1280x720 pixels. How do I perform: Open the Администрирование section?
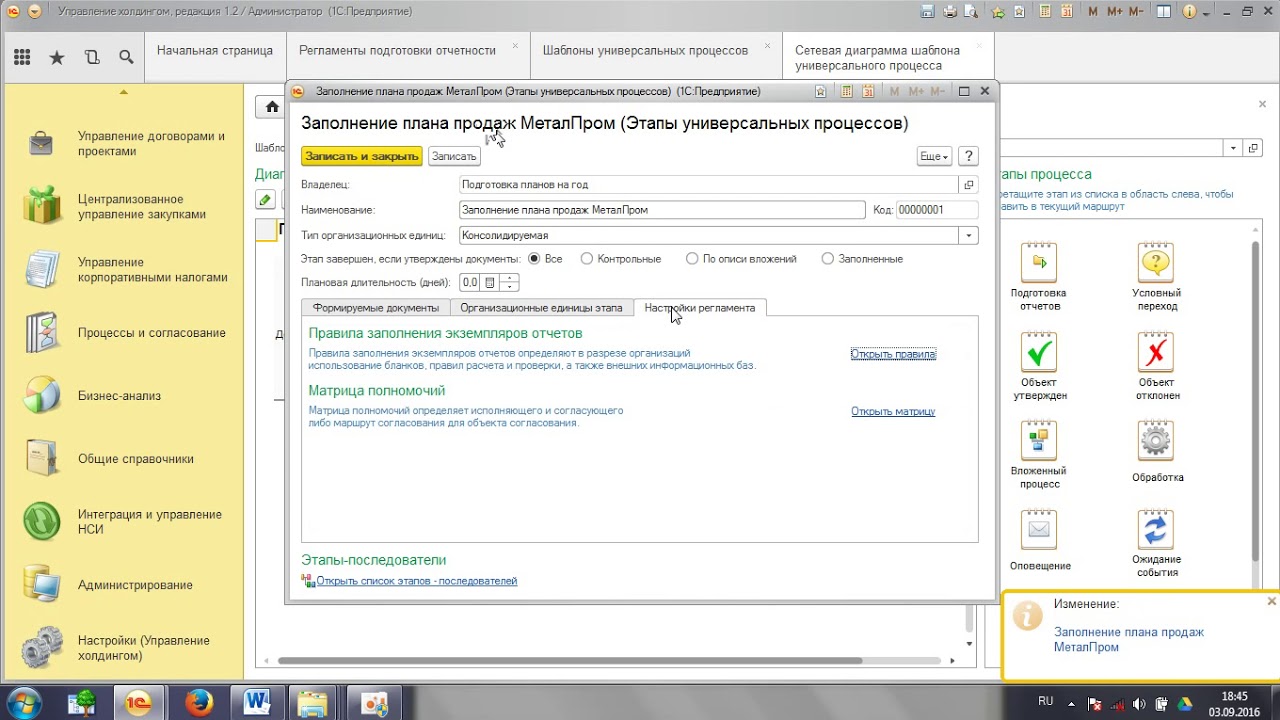tap(135, 585)
